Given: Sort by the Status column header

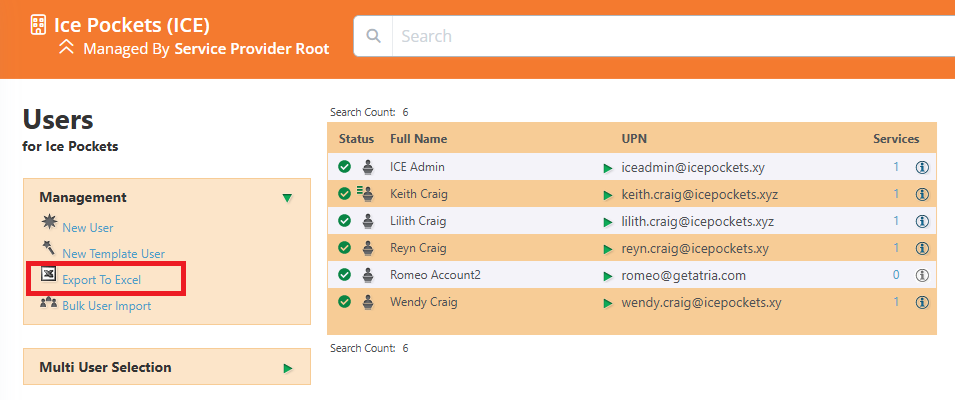Looking at the screenshot, I should [x=356, y=139].
